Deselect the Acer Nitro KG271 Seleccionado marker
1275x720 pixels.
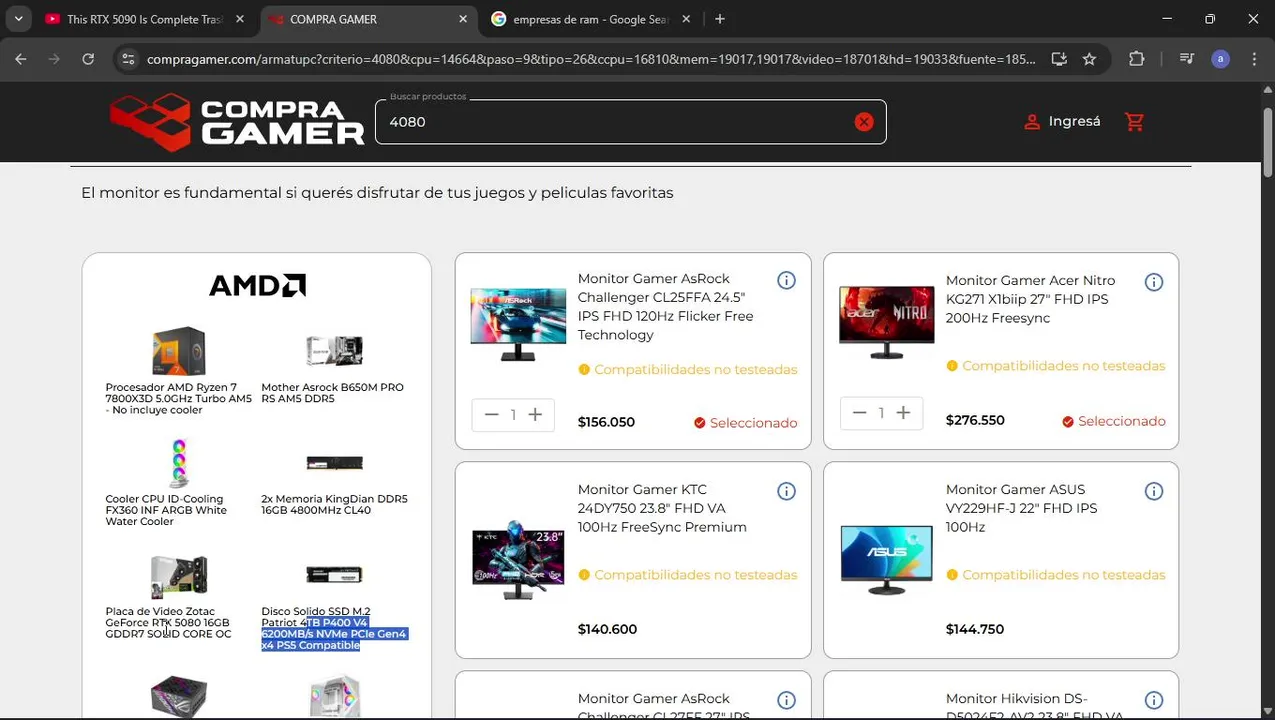coord(1114,421)
